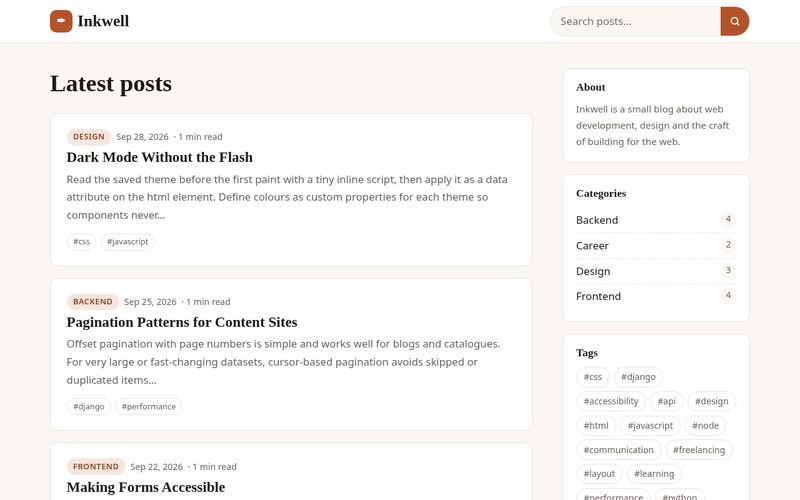
Task: Click the #django tag in Tags panel
Action: click(x=638, y=377)
